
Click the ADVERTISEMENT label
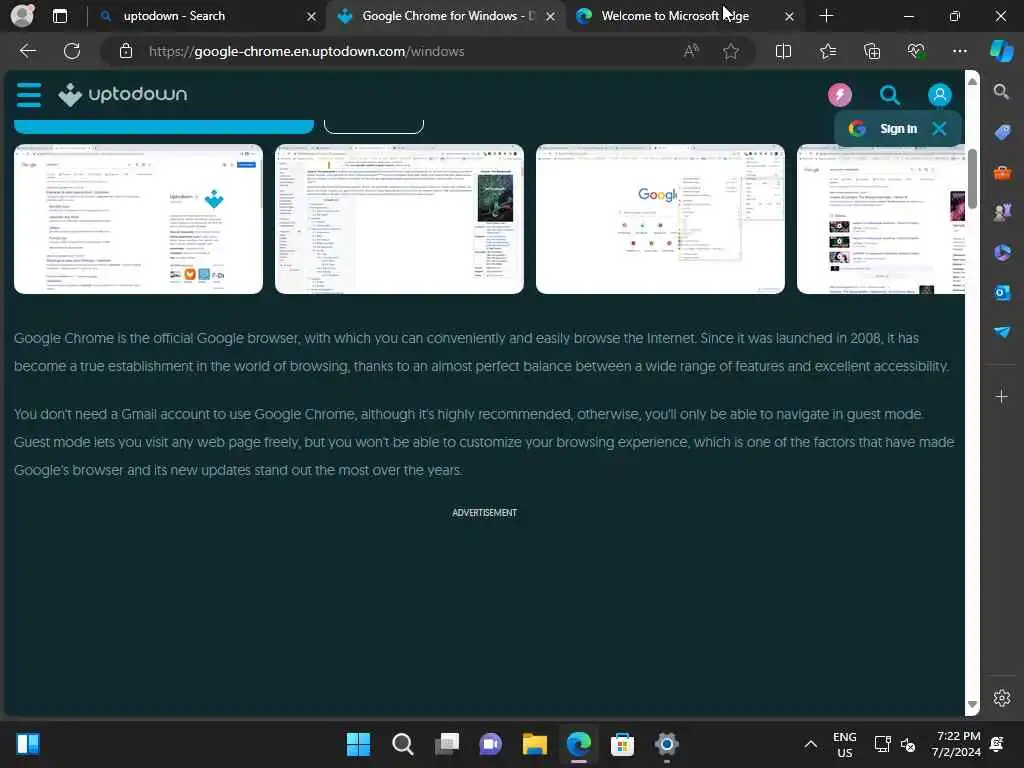click(485, 513)
